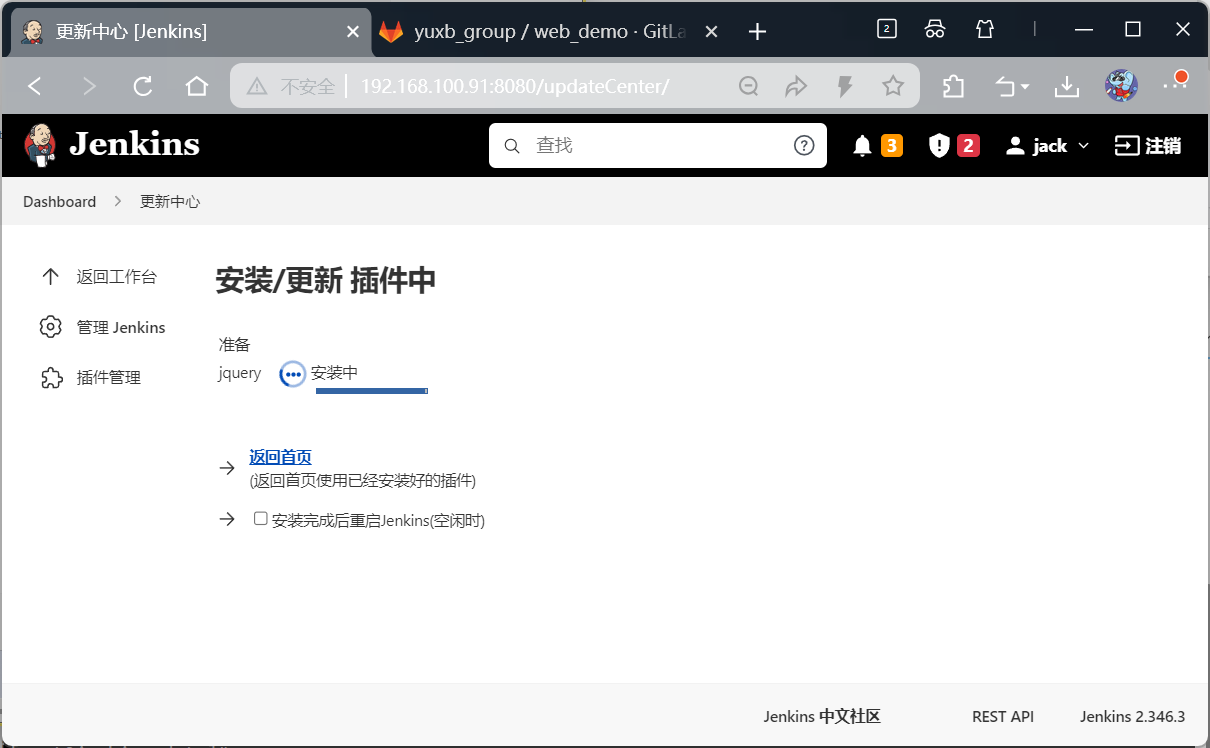Open a new browser tab
Image resolution: width=1210 pixels, height=748 pixels.
tap(757, 32)
